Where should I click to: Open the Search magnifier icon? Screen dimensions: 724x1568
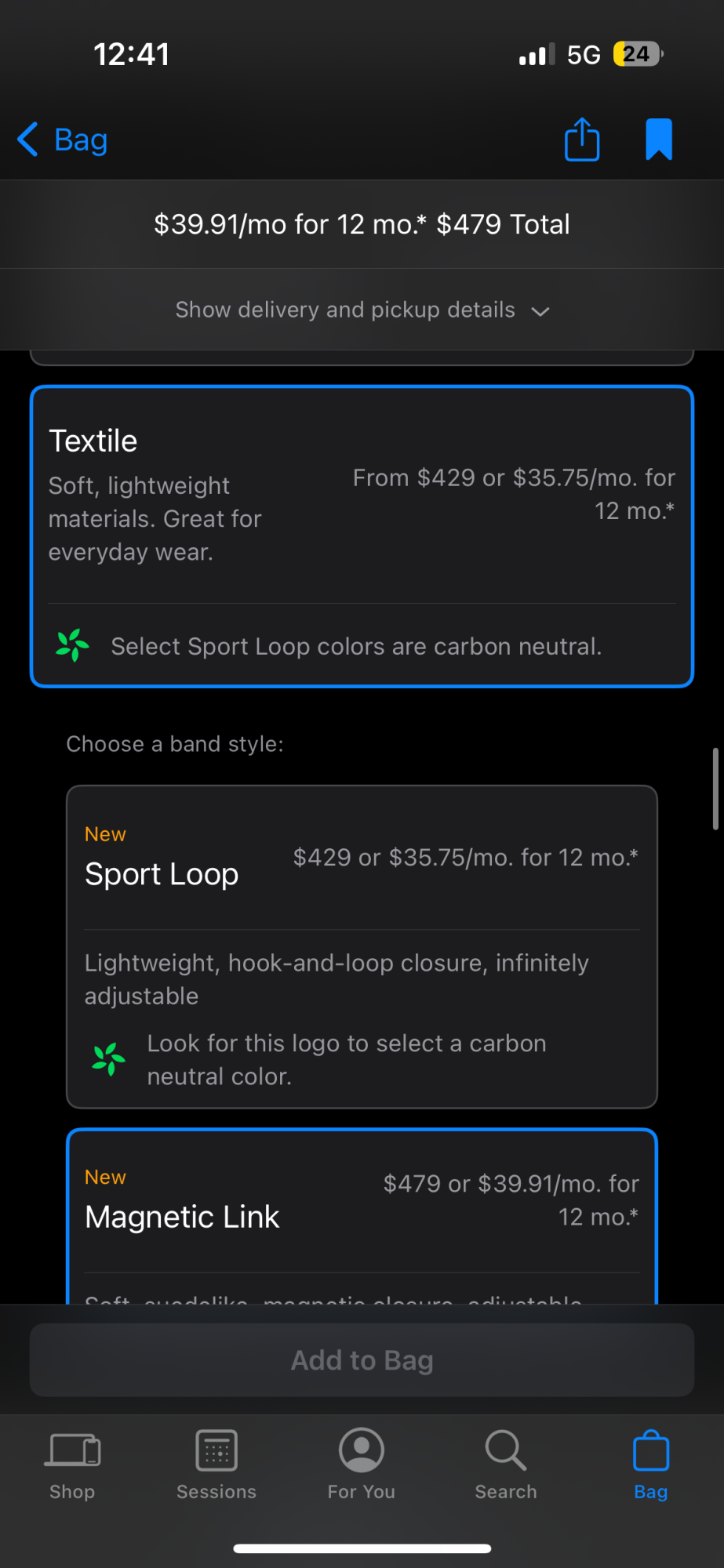coord(506,1450)
